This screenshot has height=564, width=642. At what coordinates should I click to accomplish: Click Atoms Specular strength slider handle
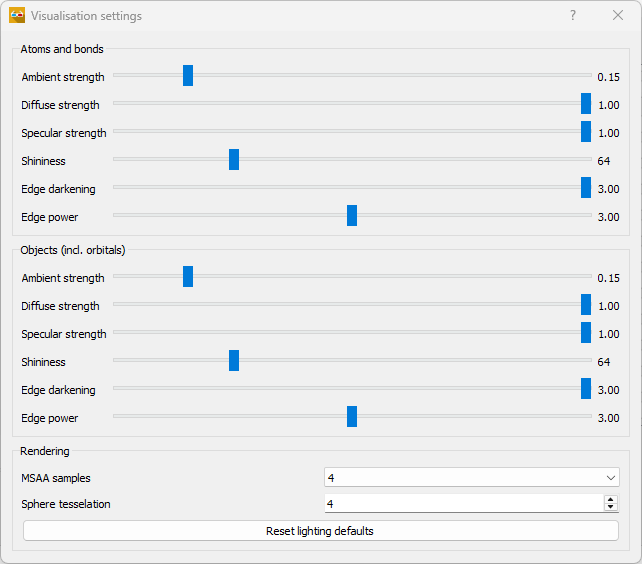tap(586, 132)
